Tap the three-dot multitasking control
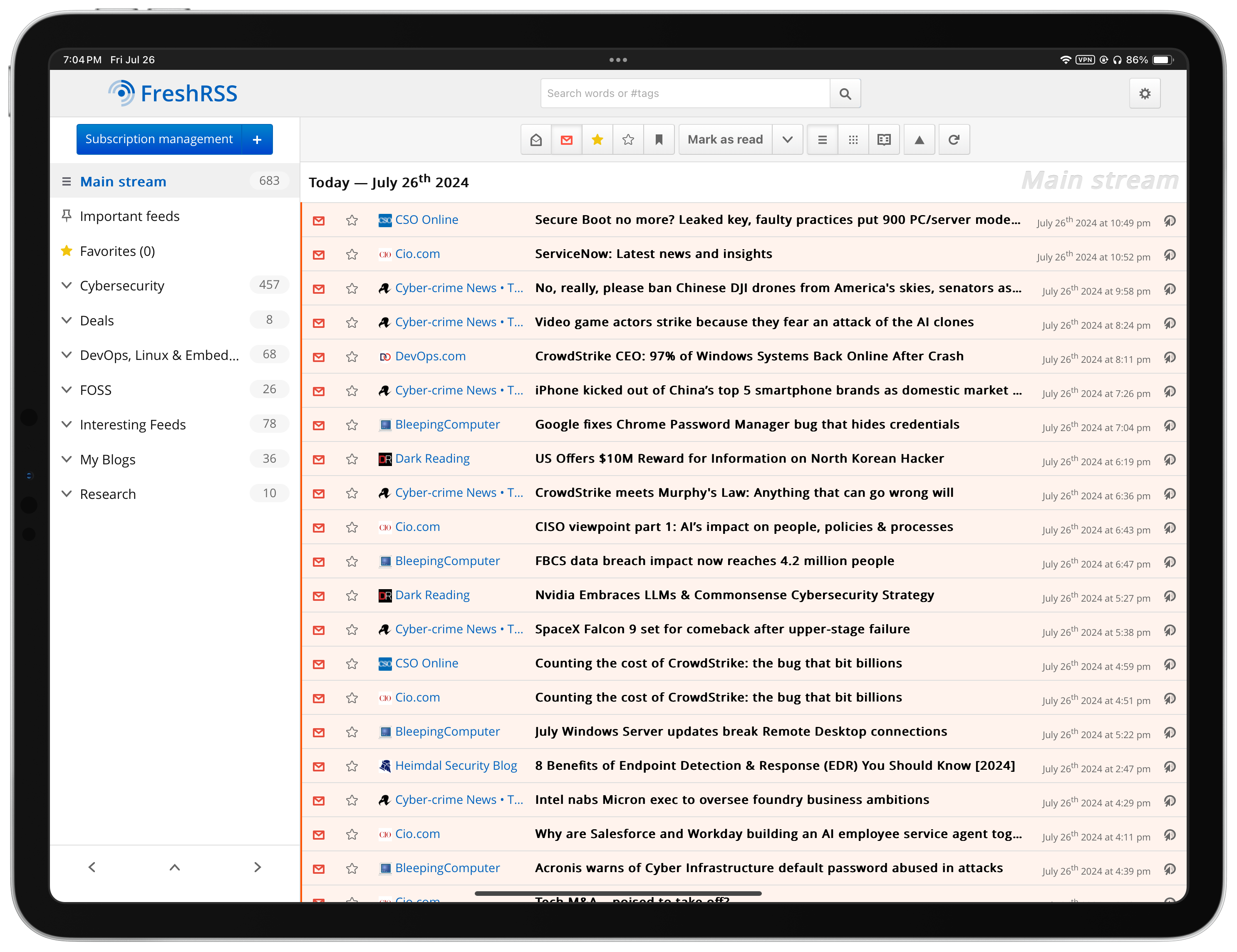 click(x=618, y=59)
